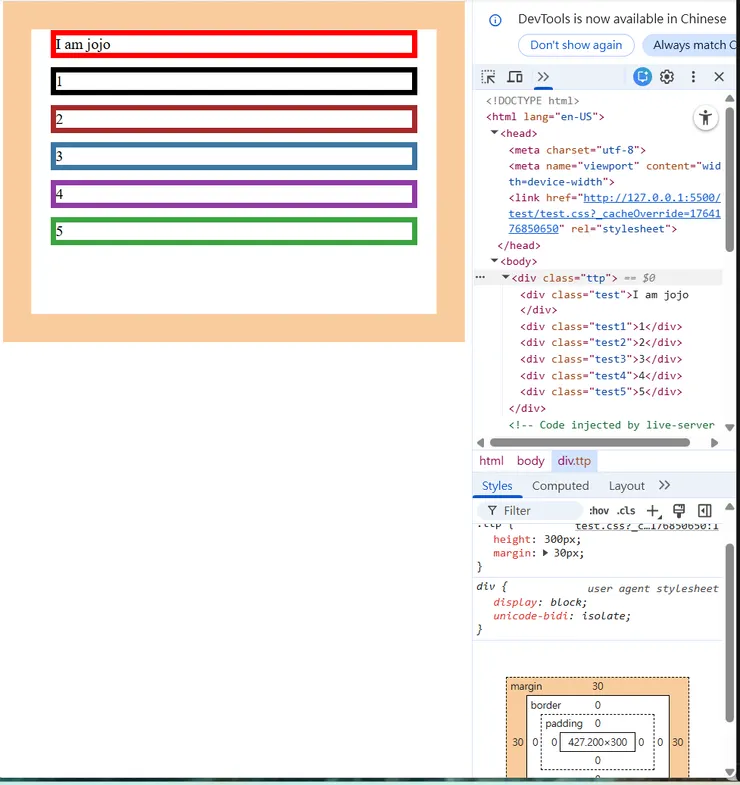Click the Don't show again button
This screenshot has height=785, width=740.
tap(576, 45)
